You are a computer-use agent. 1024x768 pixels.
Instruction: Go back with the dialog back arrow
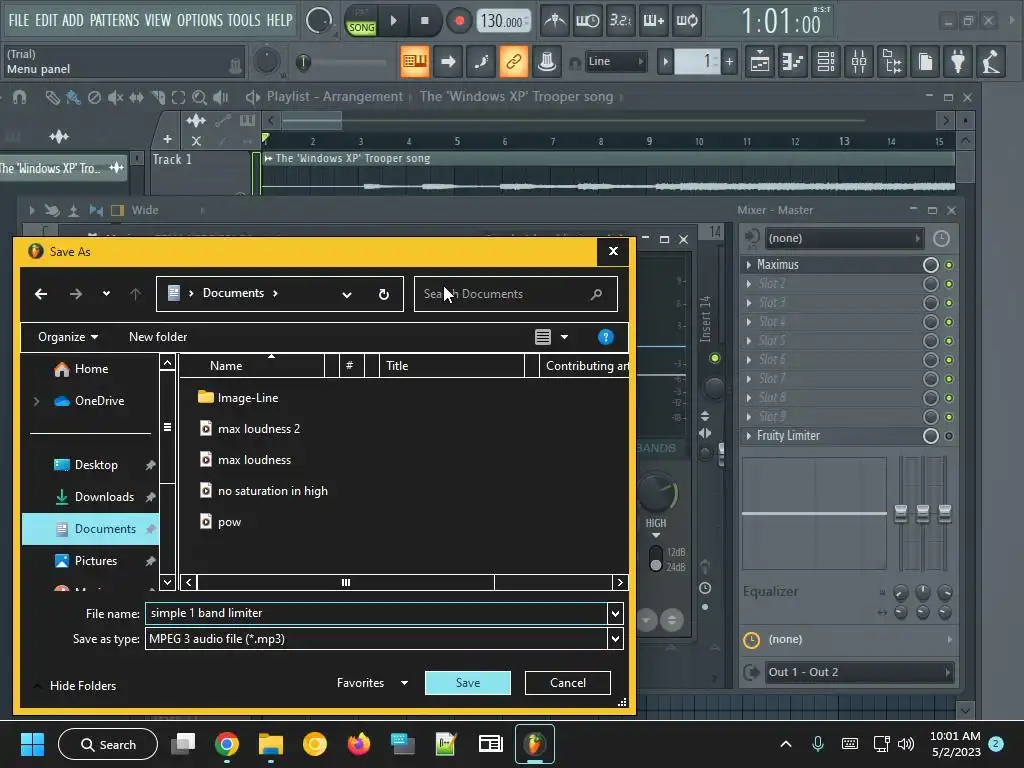pos(40,294)
